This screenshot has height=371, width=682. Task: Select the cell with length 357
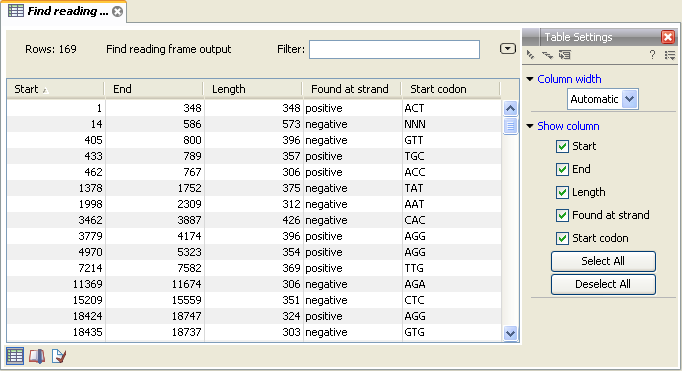(x=254, y=156)
